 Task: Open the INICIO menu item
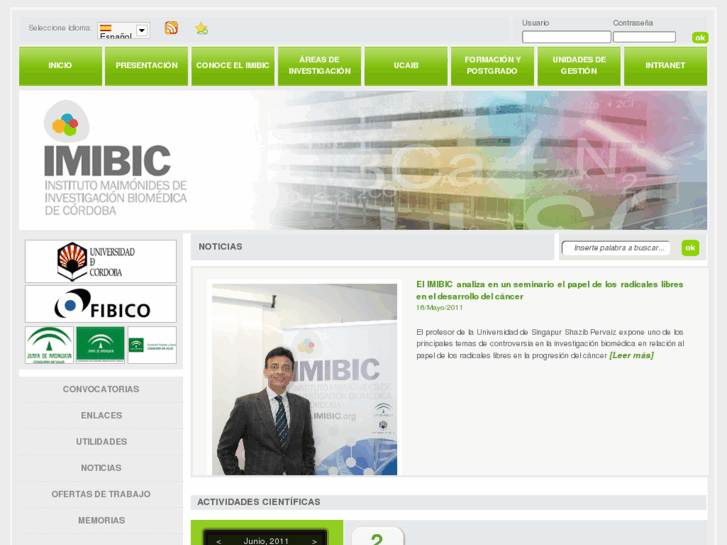pos(60,66)
